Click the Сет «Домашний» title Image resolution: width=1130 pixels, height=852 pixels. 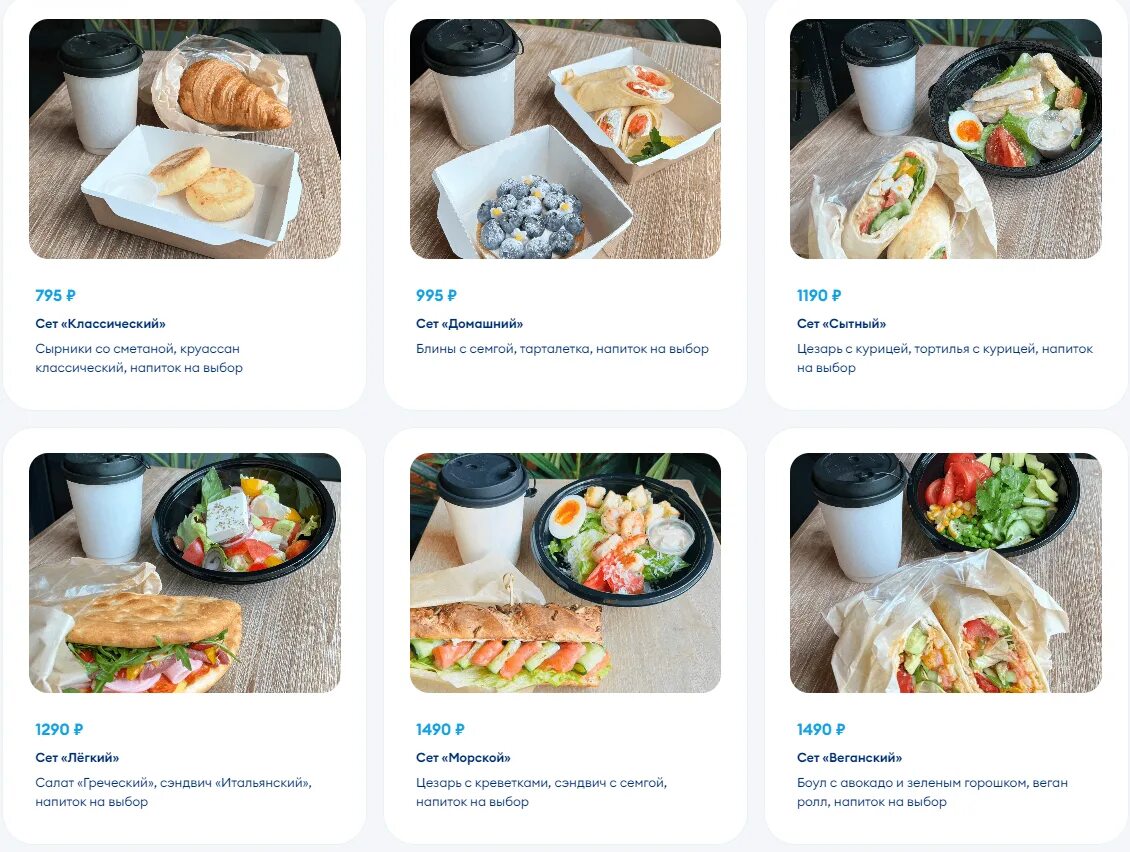(x=469, y=324)
